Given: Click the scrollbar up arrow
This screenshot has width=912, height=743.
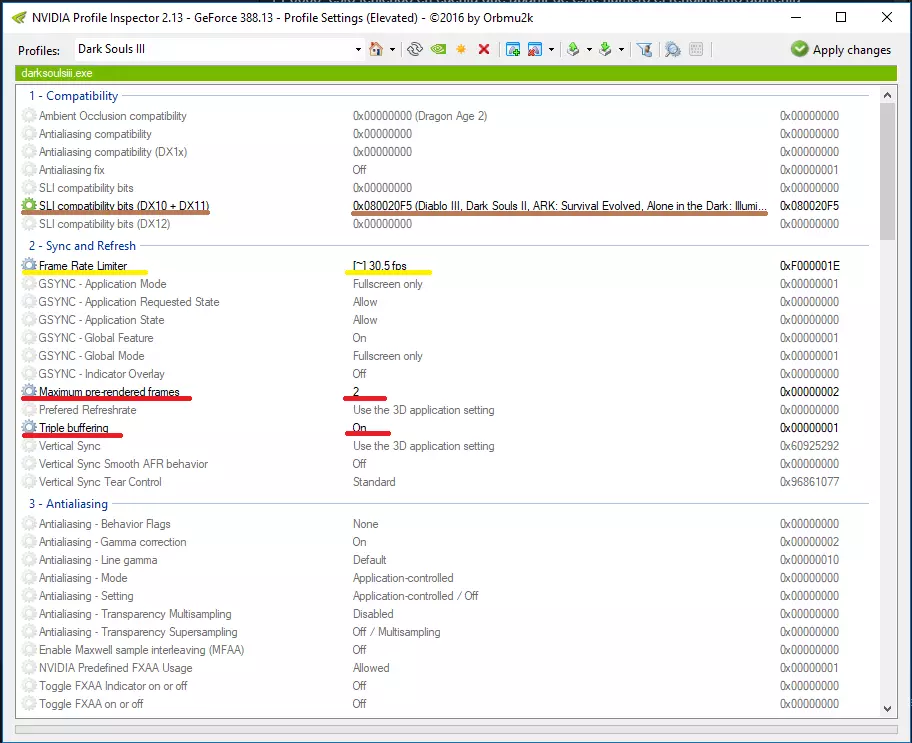Looking at the screenshot, I should (887, 95).
